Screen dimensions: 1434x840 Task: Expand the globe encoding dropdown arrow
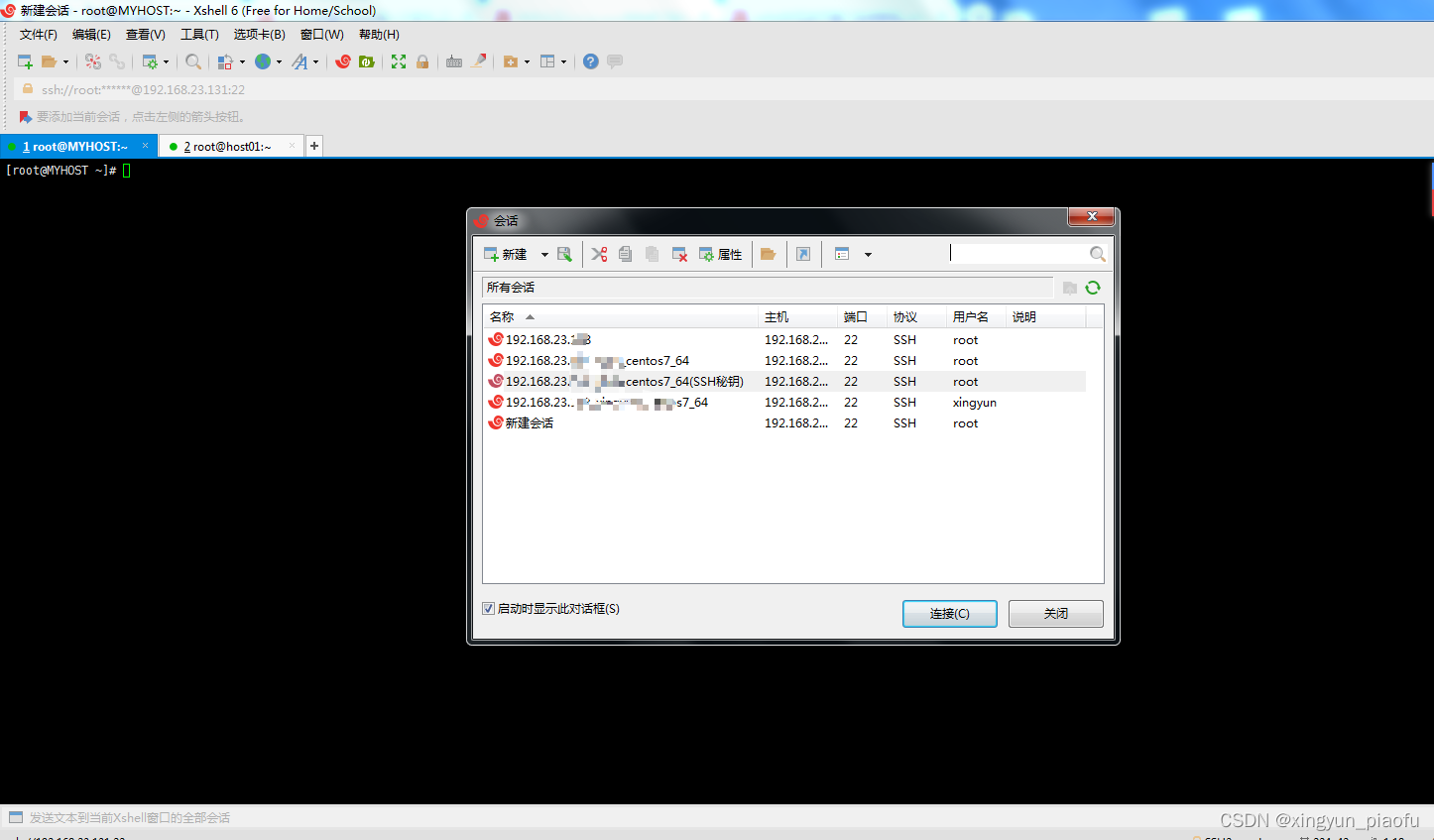point(279,61)
